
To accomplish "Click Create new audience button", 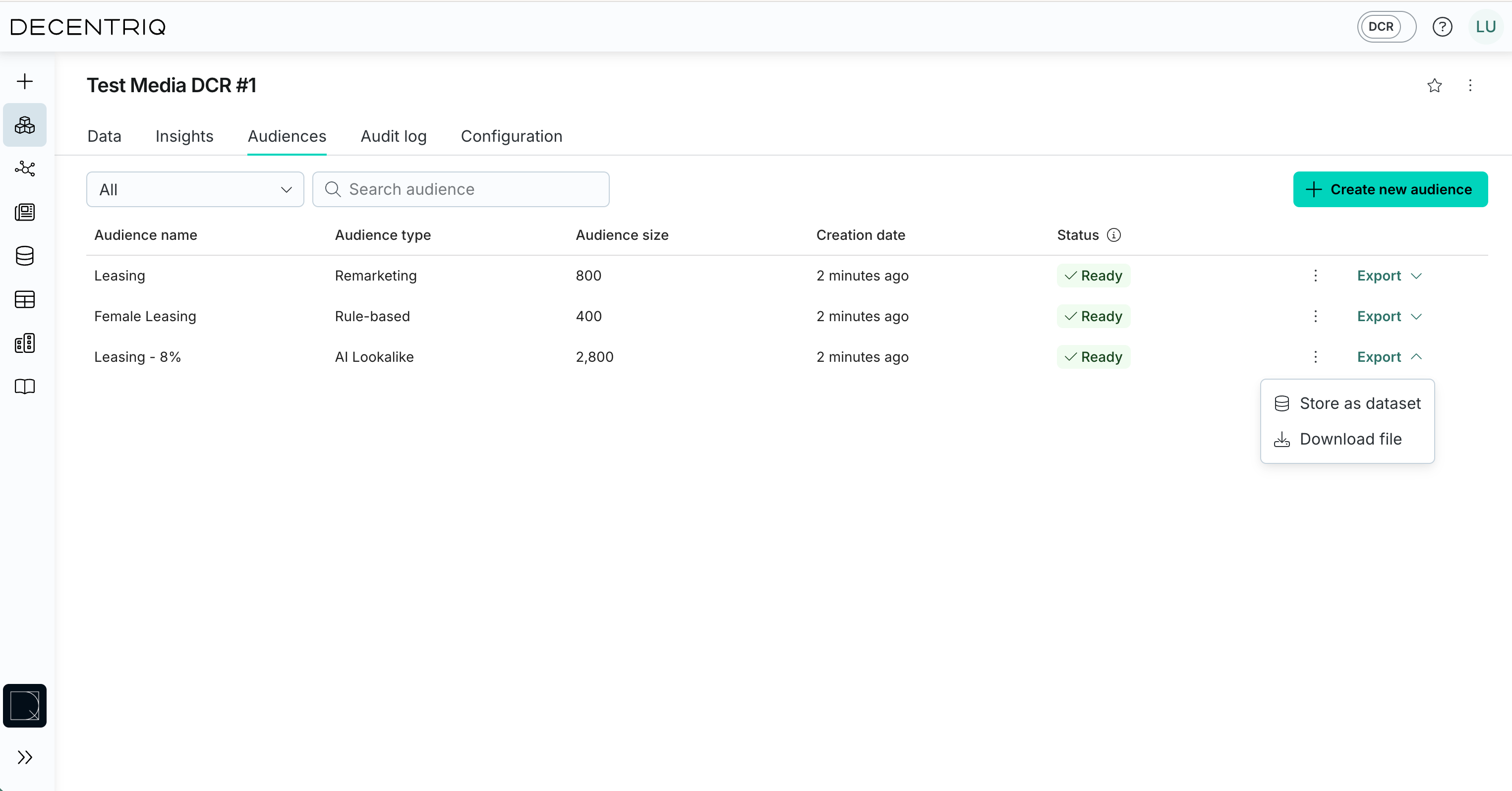I will tap(1390, 189).
